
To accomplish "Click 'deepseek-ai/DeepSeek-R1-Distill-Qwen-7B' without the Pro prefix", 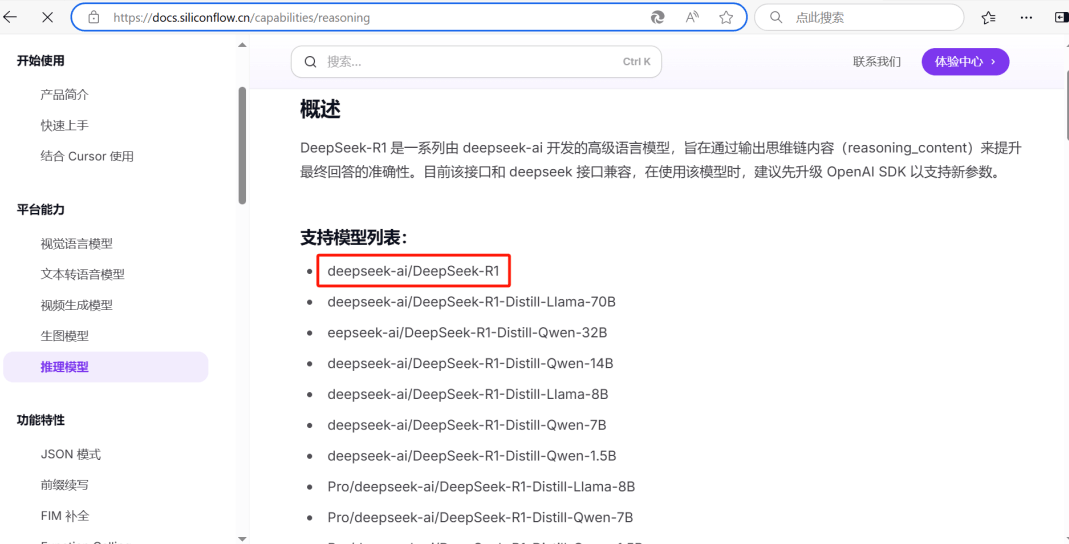I will point(466,425).
